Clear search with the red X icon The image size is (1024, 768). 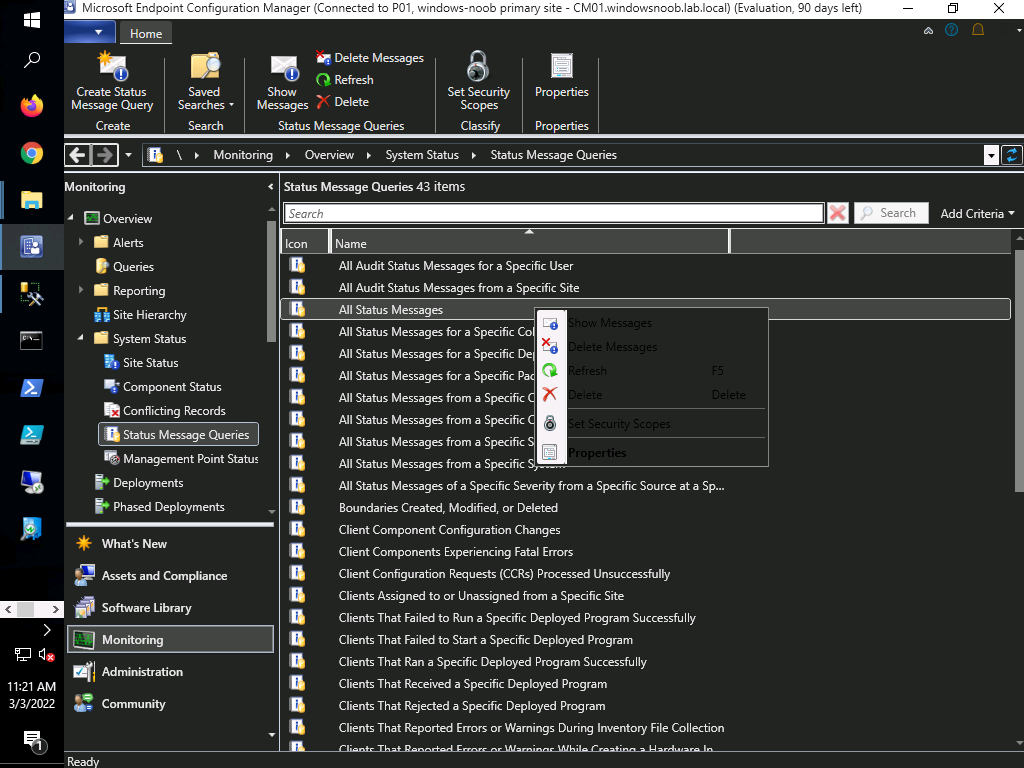tap(837, 213)
